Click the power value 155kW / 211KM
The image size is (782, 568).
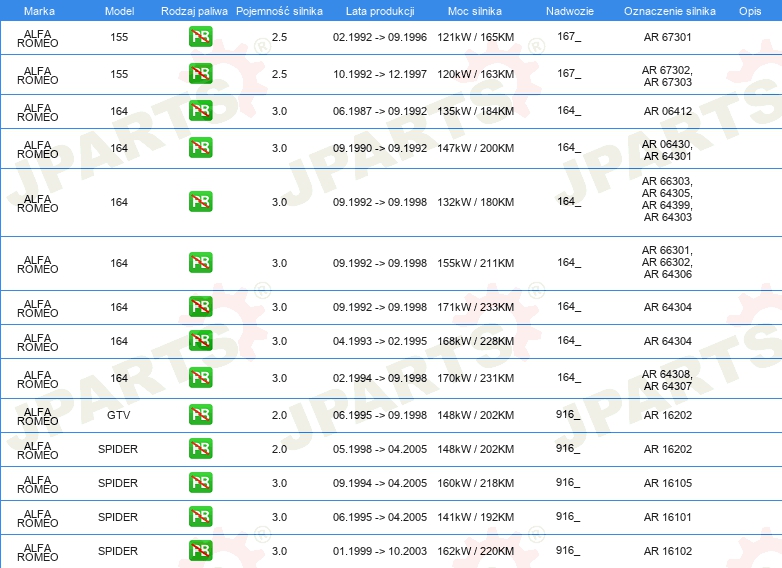475,263
